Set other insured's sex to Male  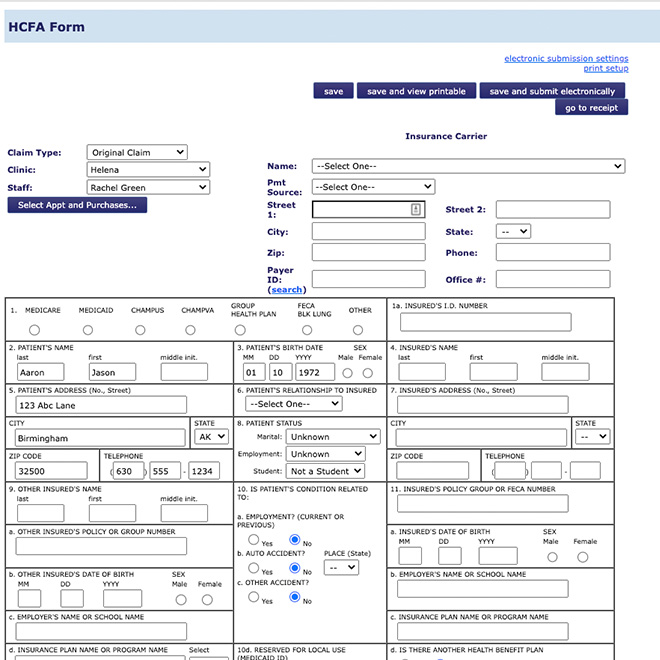181,600
